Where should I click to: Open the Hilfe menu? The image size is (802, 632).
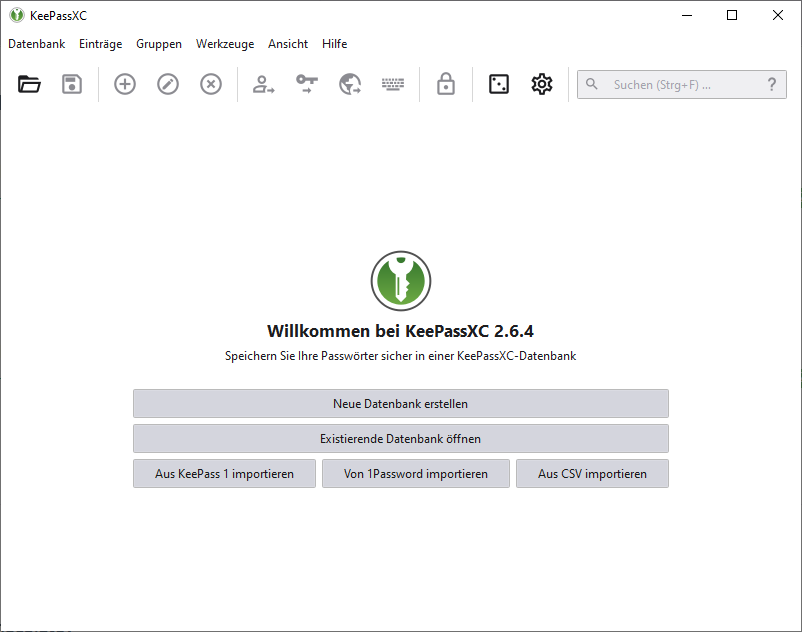[334, 44]
